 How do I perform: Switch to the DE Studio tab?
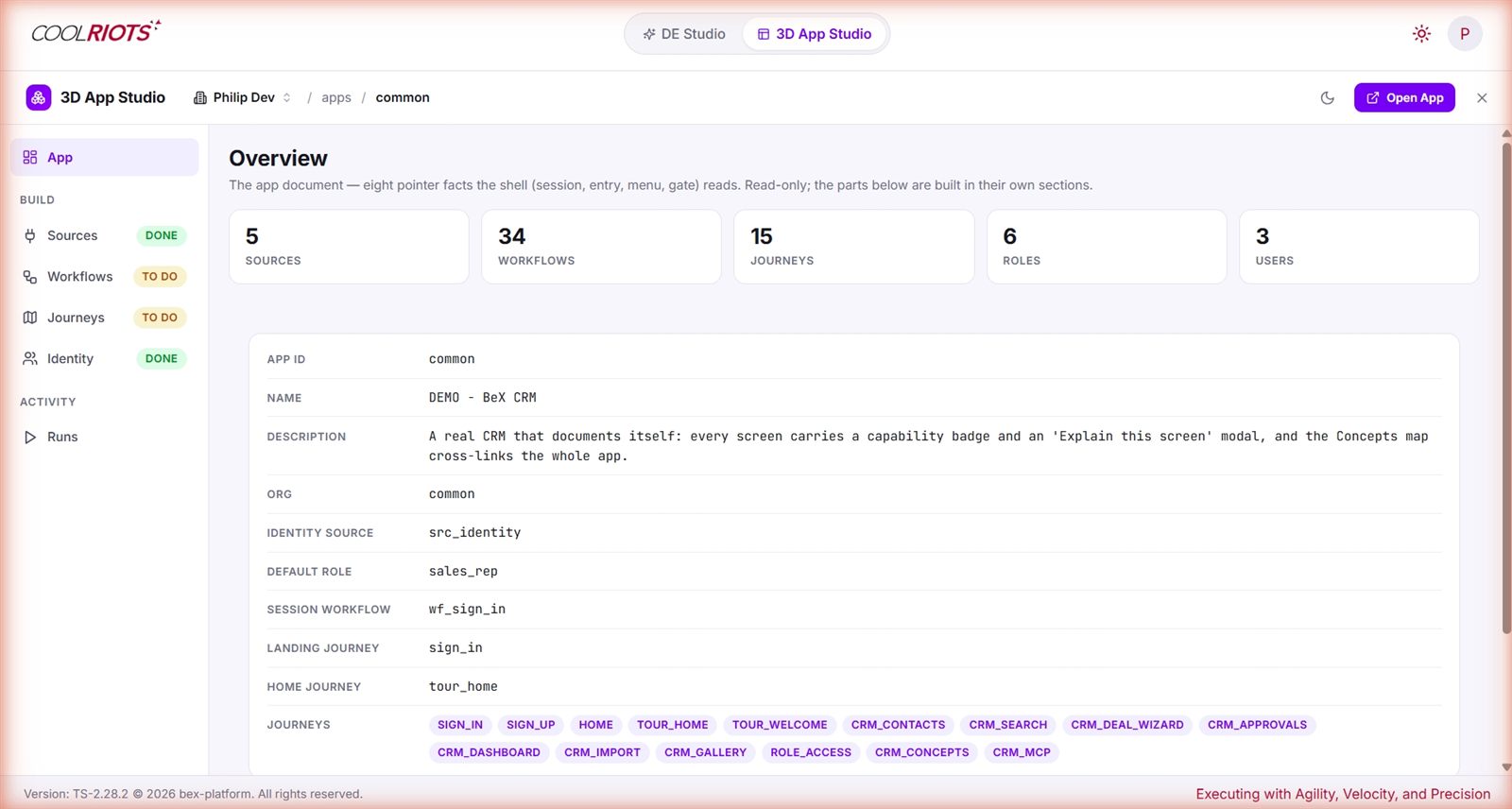[x=684, y=34]
